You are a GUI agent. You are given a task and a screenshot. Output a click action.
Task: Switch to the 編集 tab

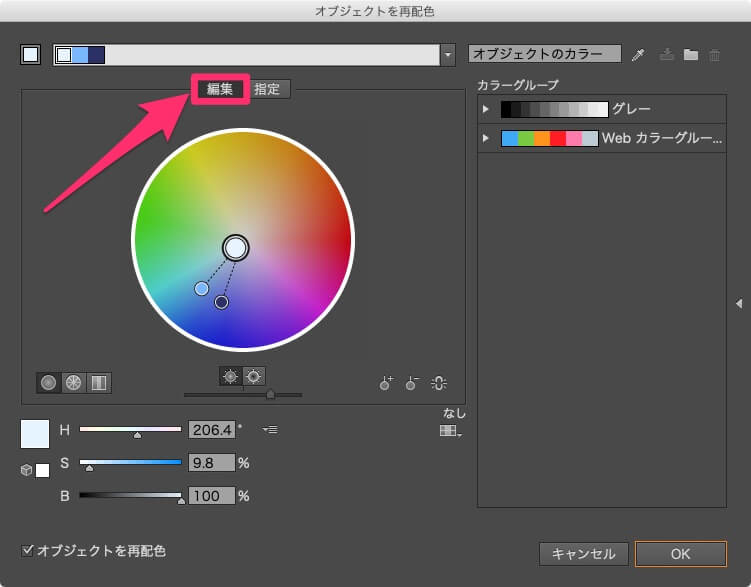220,89
